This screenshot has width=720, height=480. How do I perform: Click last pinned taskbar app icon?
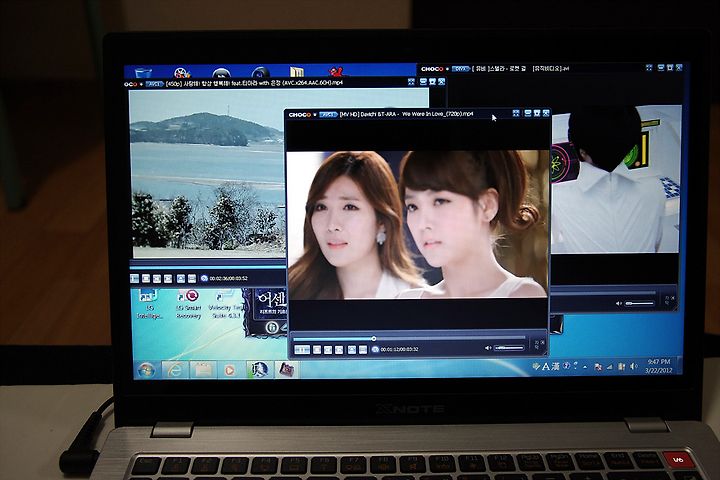(x=287, y=369)
